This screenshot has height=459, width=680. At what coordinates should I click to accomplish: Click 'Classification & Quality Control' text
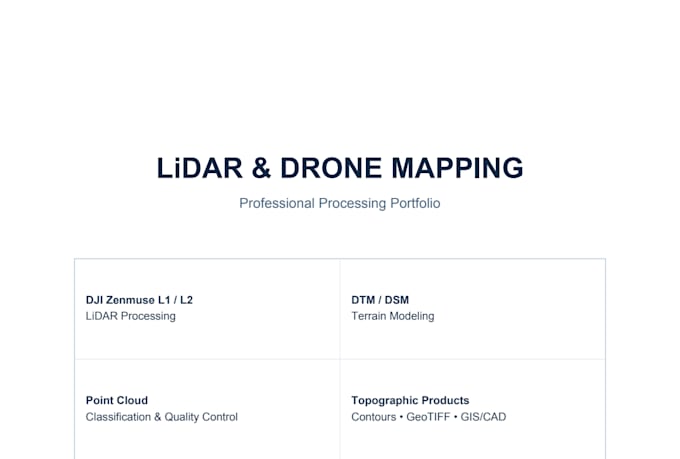[162, 417]
